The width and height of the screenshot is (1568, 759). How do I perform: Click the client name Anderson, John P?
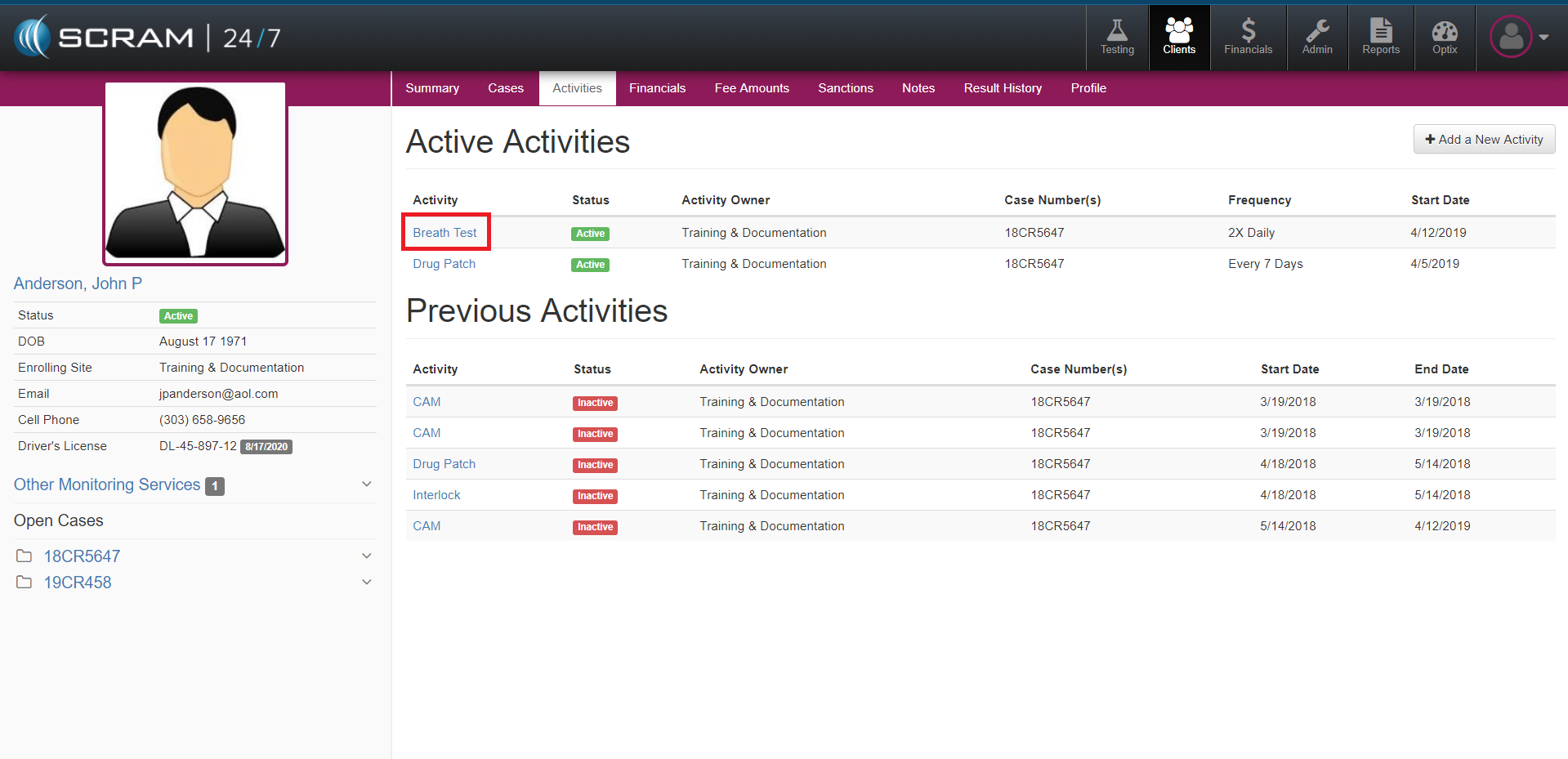78,284
